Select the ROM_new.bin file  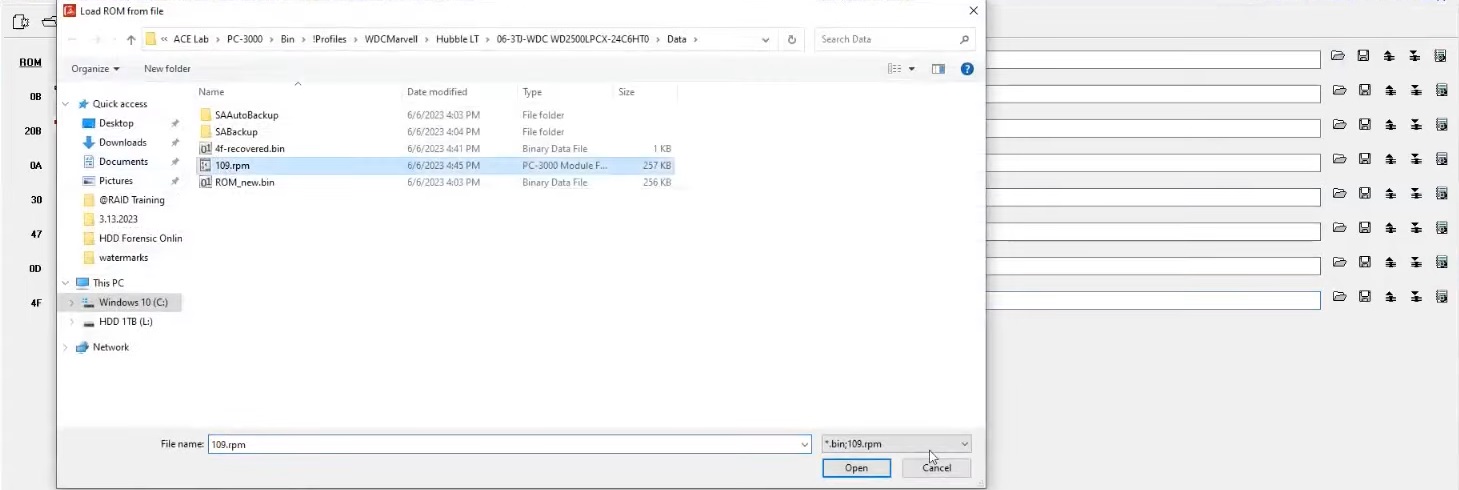coord(237,183)
